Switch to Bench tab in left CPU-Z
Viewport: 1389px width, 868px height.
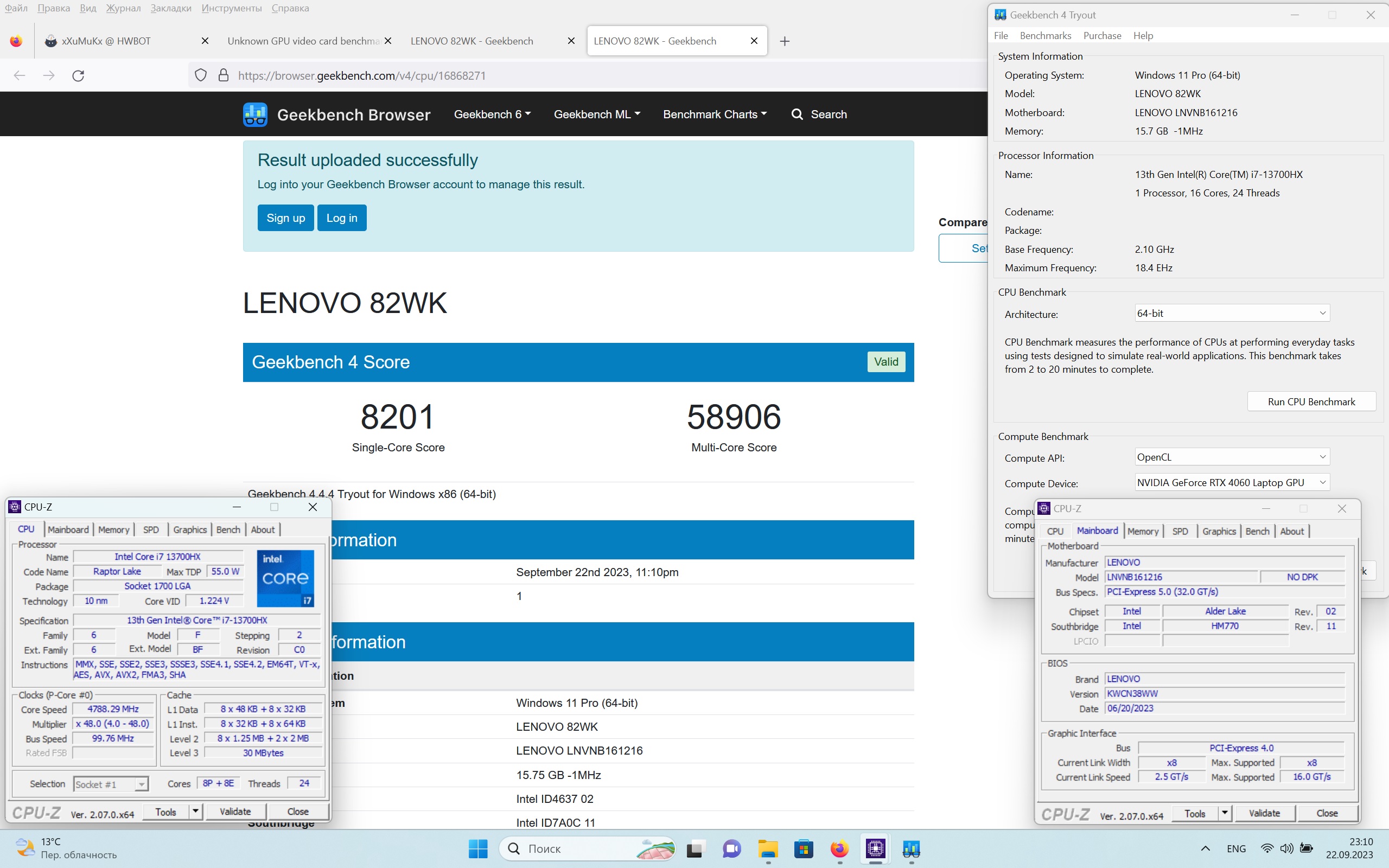coord(228,529)
